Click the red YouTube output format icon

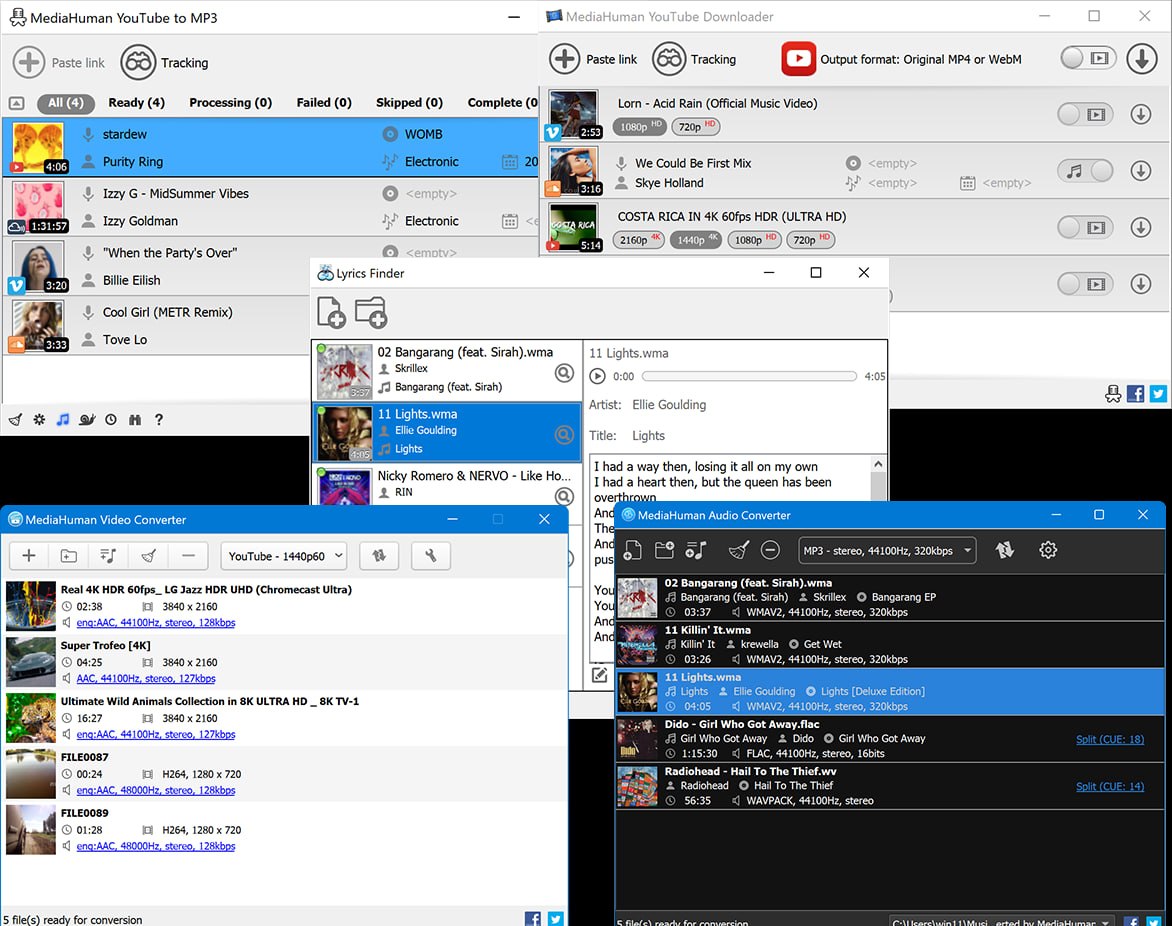[798, 59]
